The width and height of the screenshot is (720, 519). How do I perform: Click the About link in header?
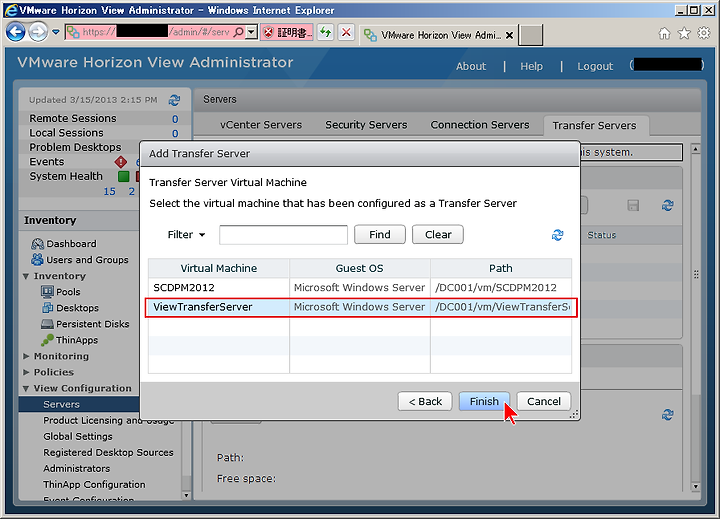point(471,66)
